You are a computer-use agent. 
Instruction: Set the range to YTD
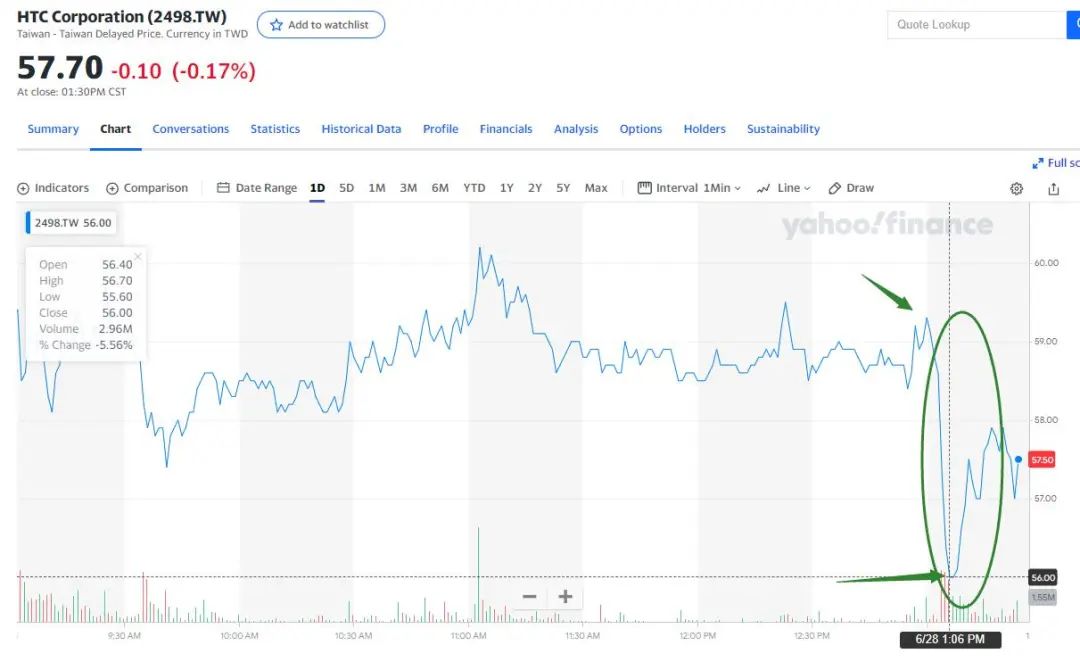(474, 188)
